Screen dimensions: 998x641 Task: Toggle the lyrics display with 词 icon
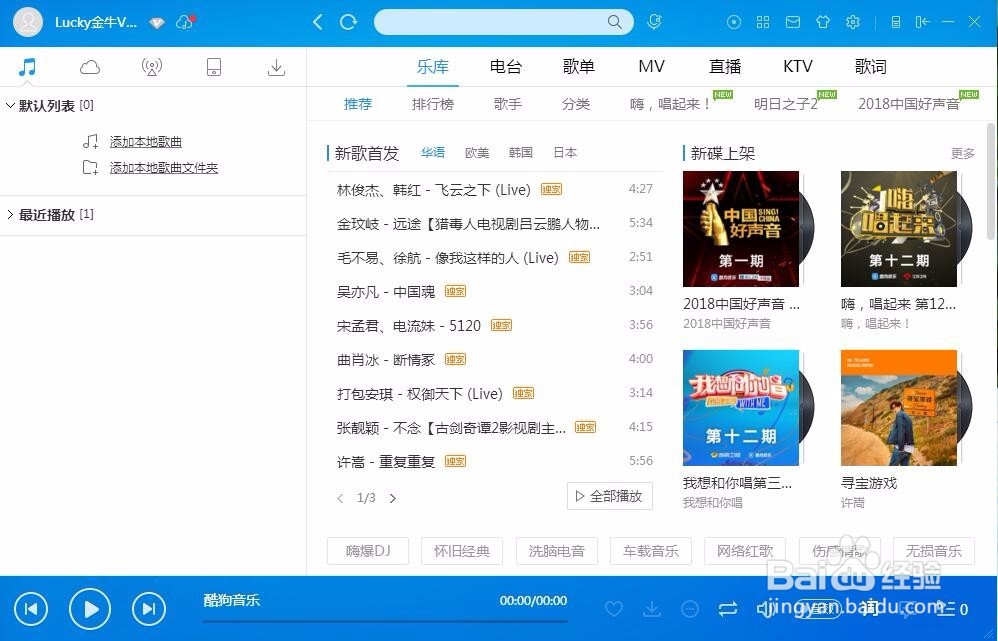point(868,608)
